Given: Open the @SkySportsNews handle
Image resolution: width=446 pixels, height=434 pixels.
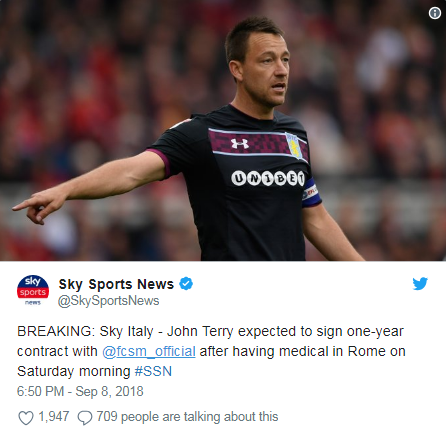Looking at the screenshot, I should [x=108, y=301].
